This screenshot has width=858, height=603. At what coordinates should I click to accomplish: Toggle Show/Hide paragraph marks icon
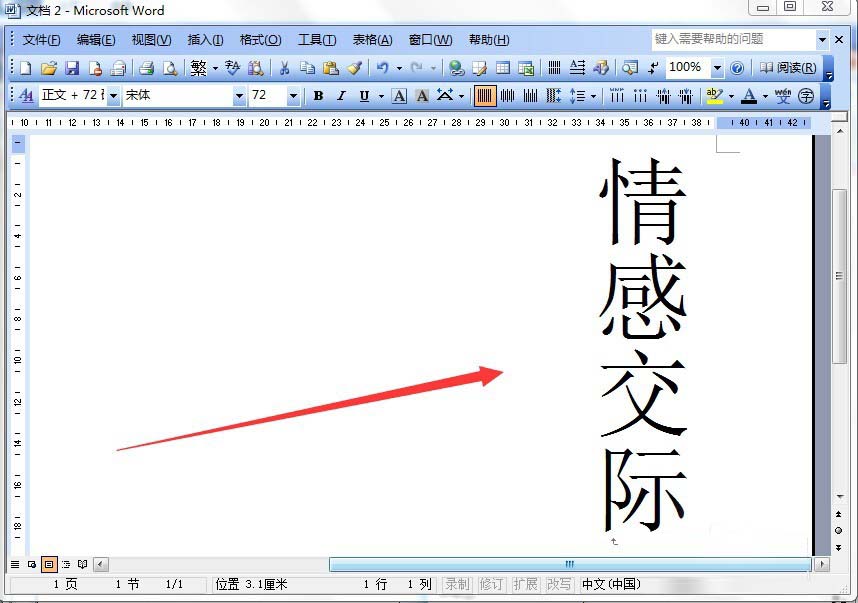click(x=653, y=68)
